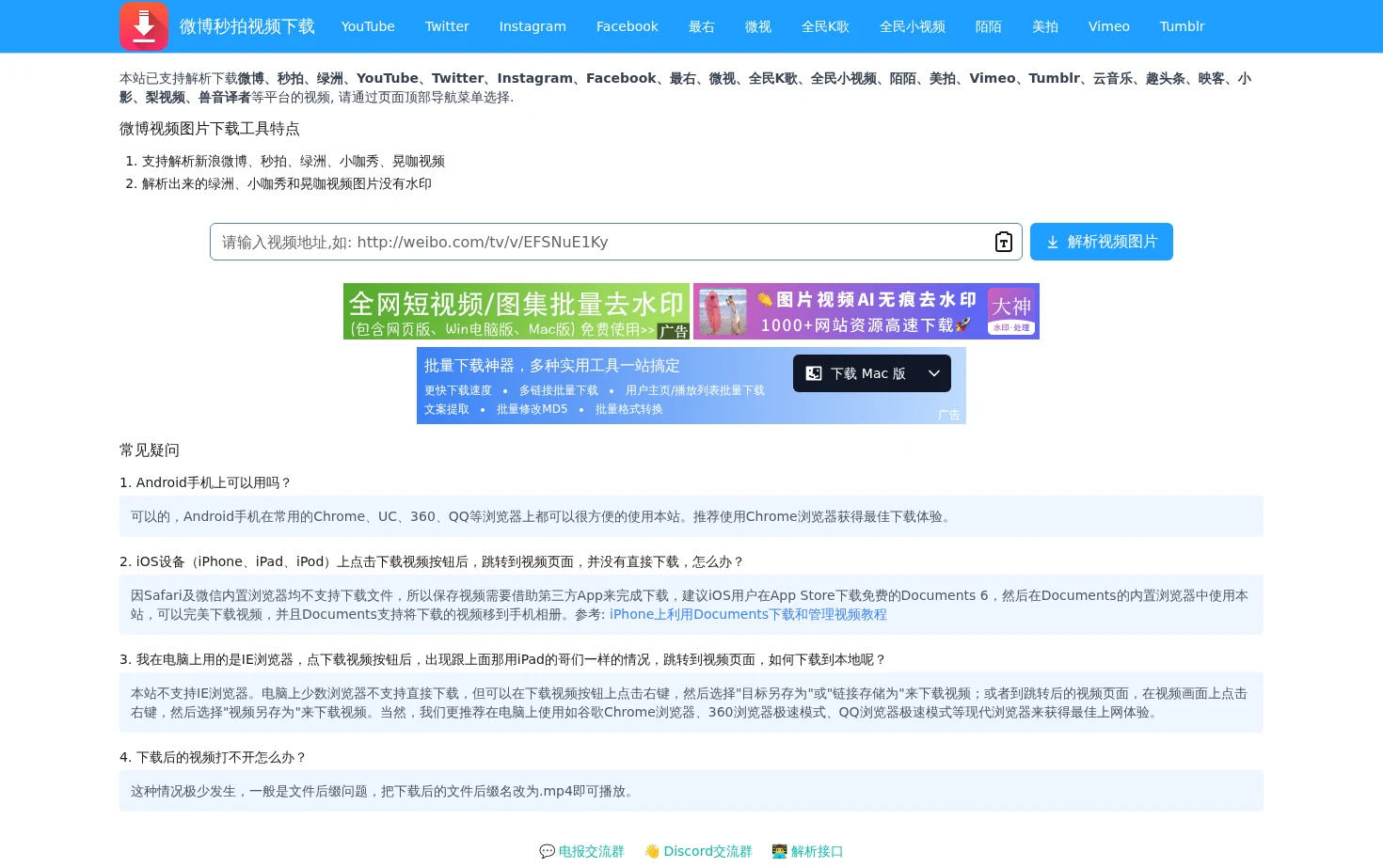Click the list item 支持解析新浪微博、秒拍、绿洲
The image size is (1383, 868).
(293, 161)
